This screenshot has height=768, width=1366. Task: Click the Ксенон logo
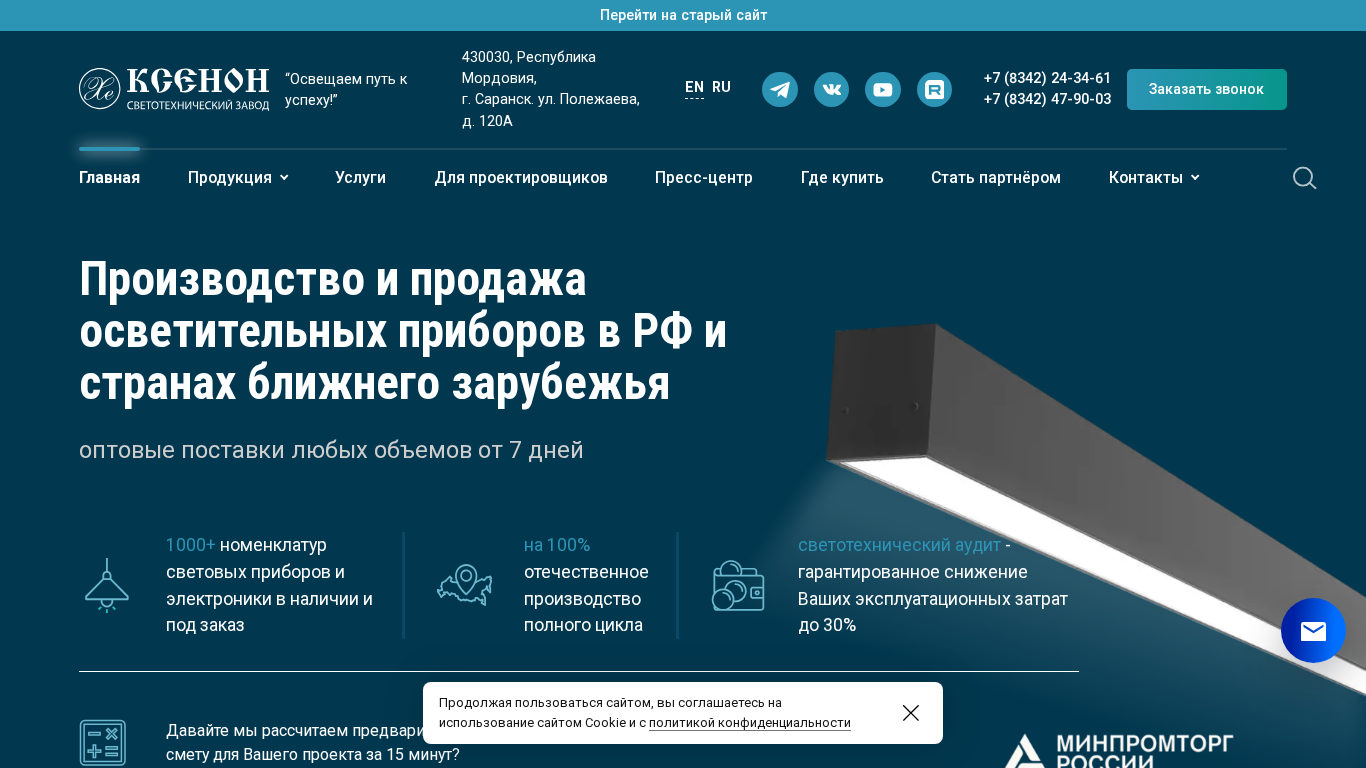(x=174, y=89)
